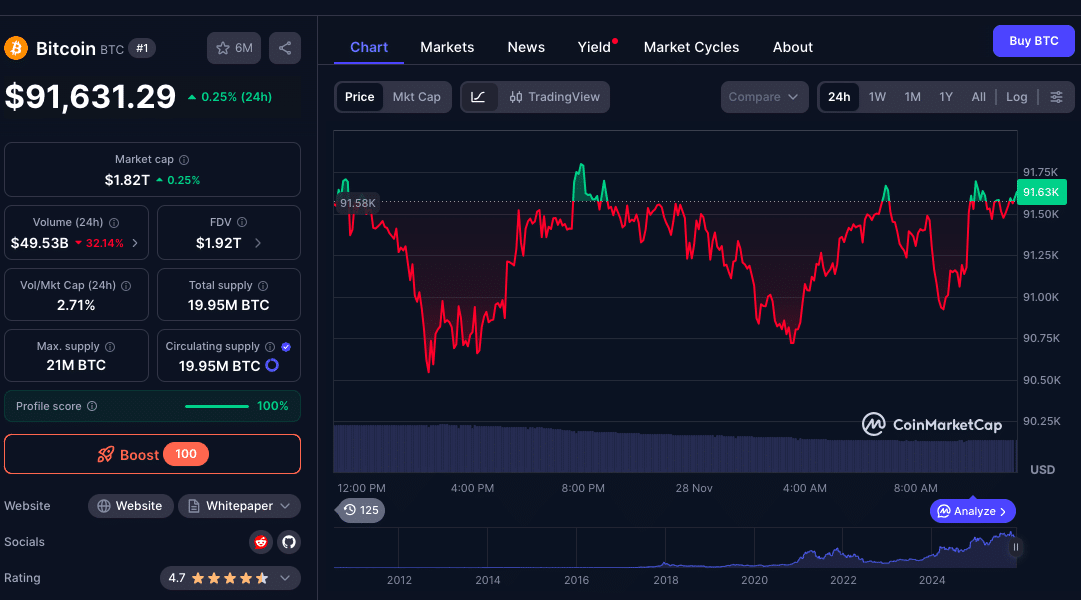Click the Total supply info icon

click(263, 286)
